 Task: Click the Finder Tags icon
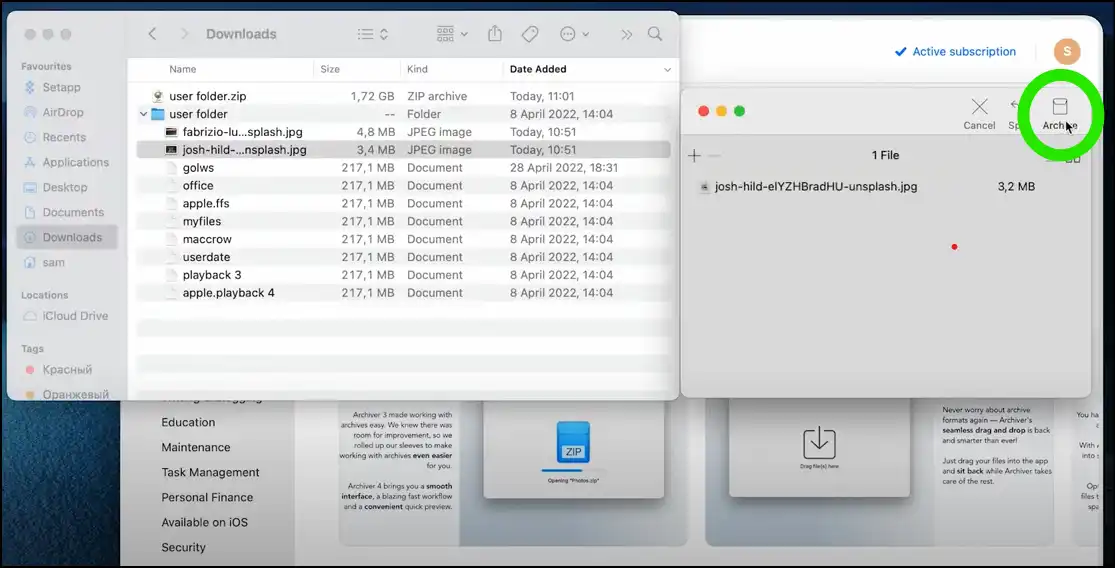(530, 34)
